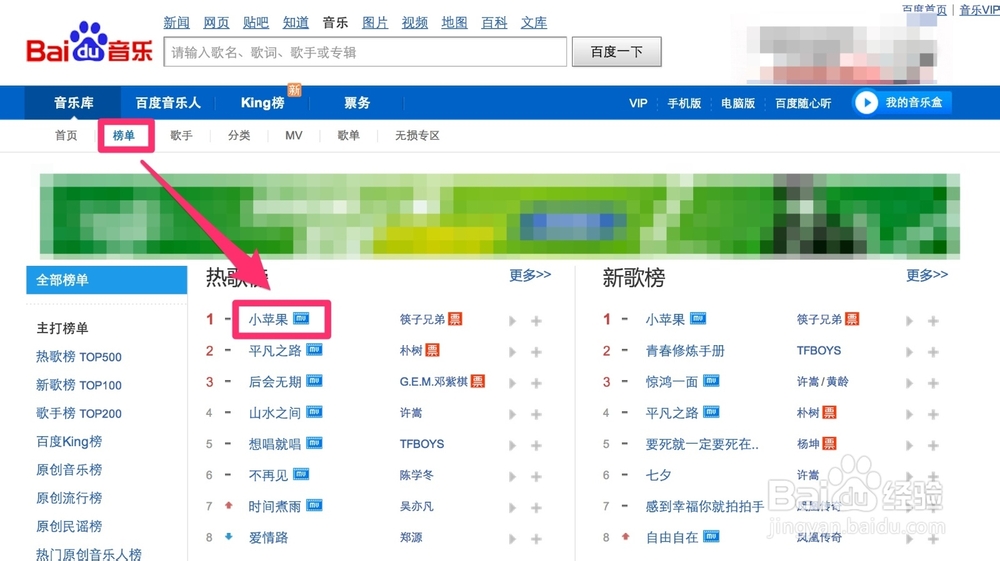Add 青春修炼手册 to playlist with plus icon
Image resolution: width=1000 pixels, height=561 pixels.
(x=933, y=352)
